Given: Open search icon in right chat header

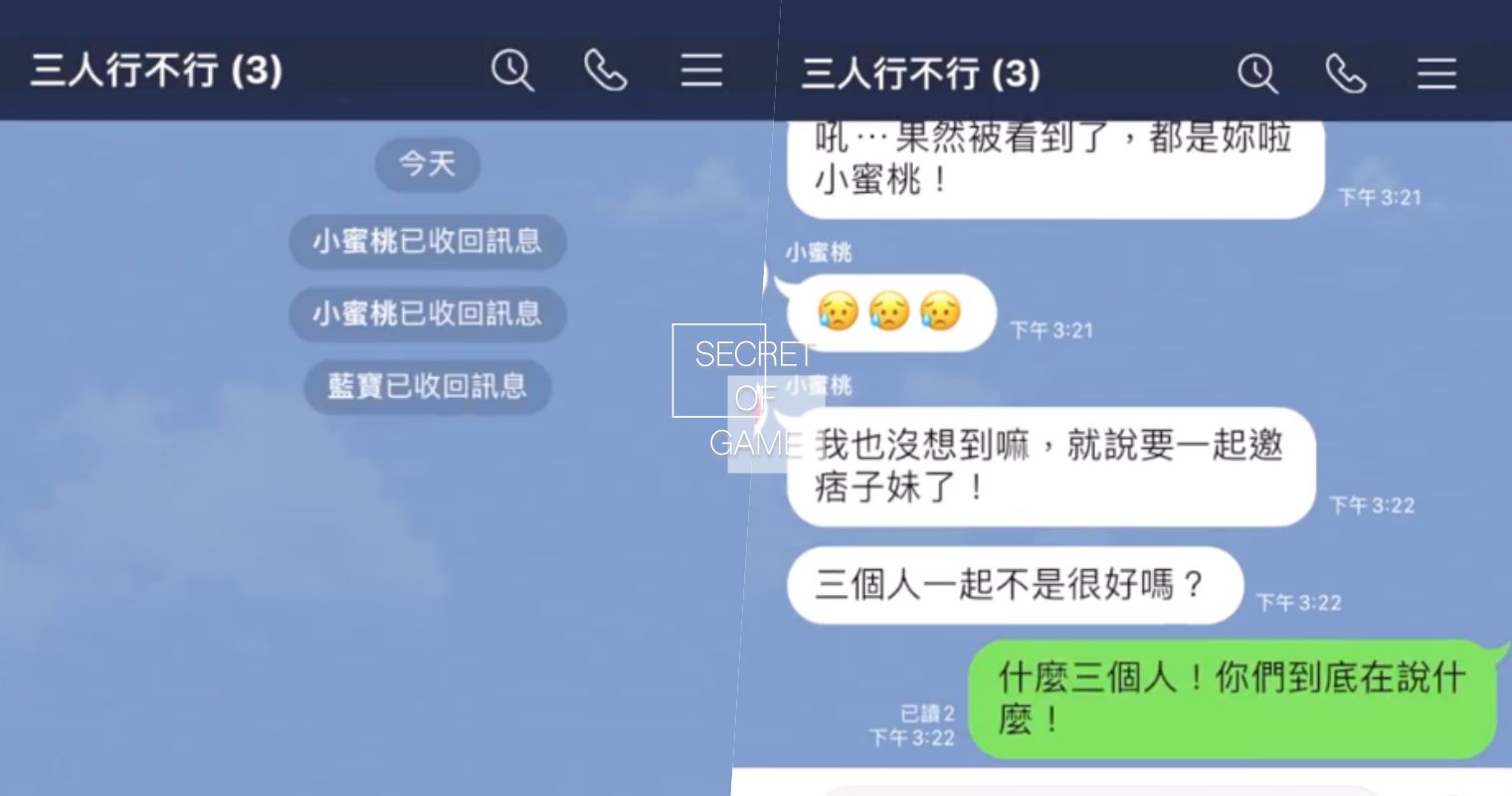Looking at the screenshot, I should [1257, 74].
